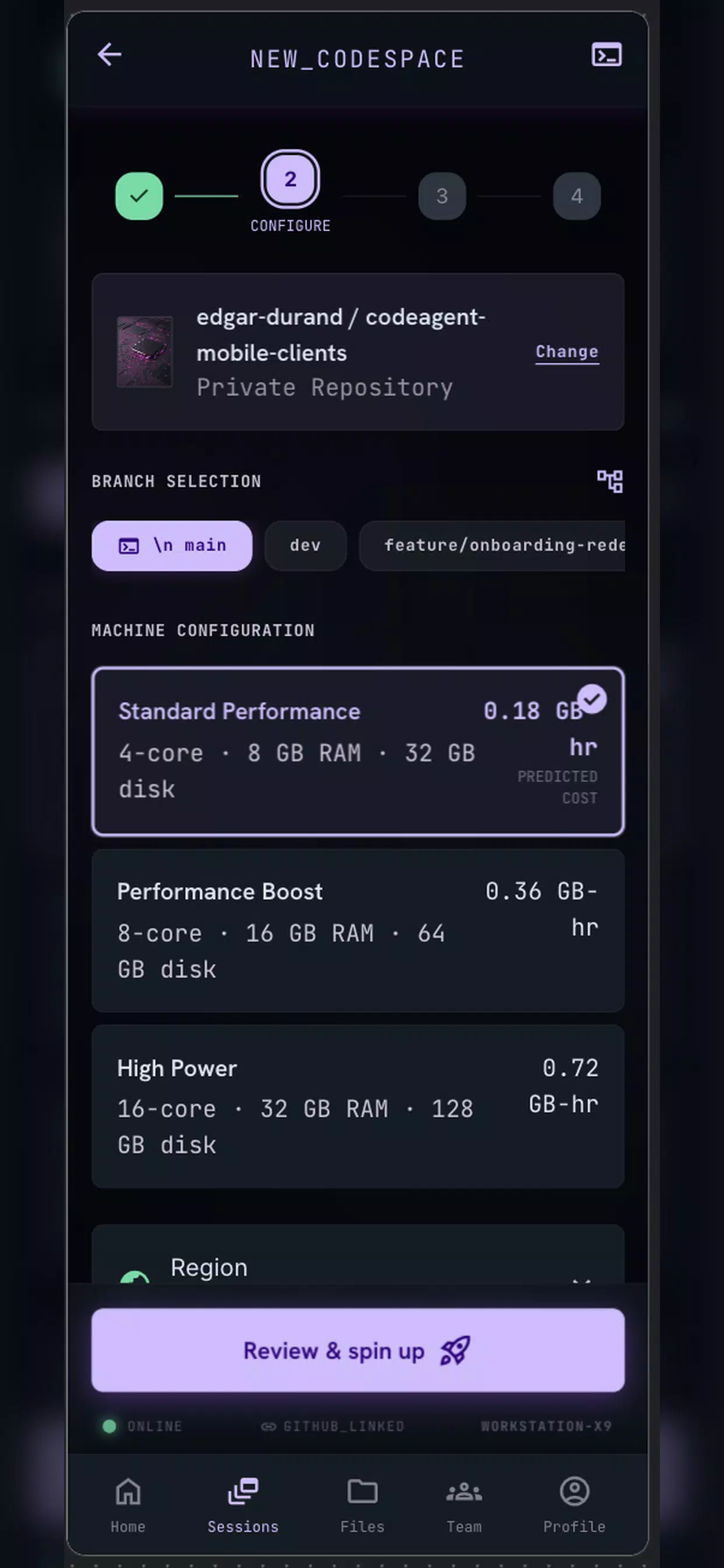Click the repository thumbnail image
724x1568 pixels.
145,352
